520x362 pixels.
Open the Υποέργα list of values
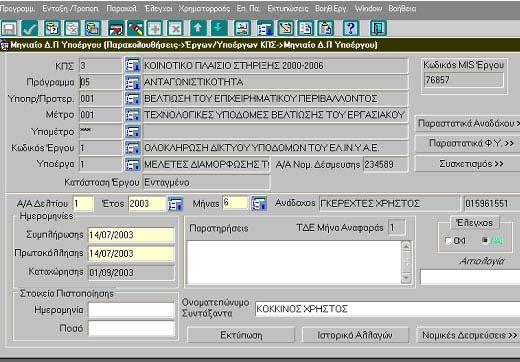coord(132,164)
